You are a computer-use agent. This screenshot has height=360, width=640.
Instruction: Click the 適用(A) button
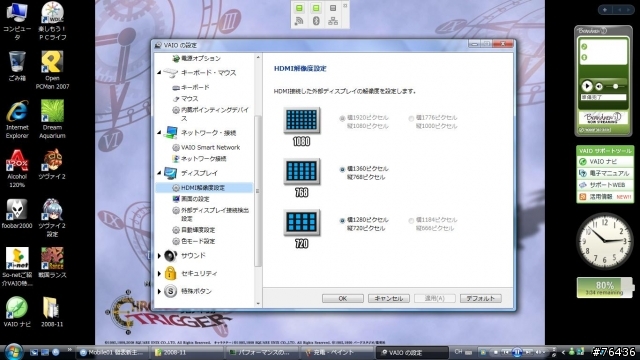coord(435,298)
